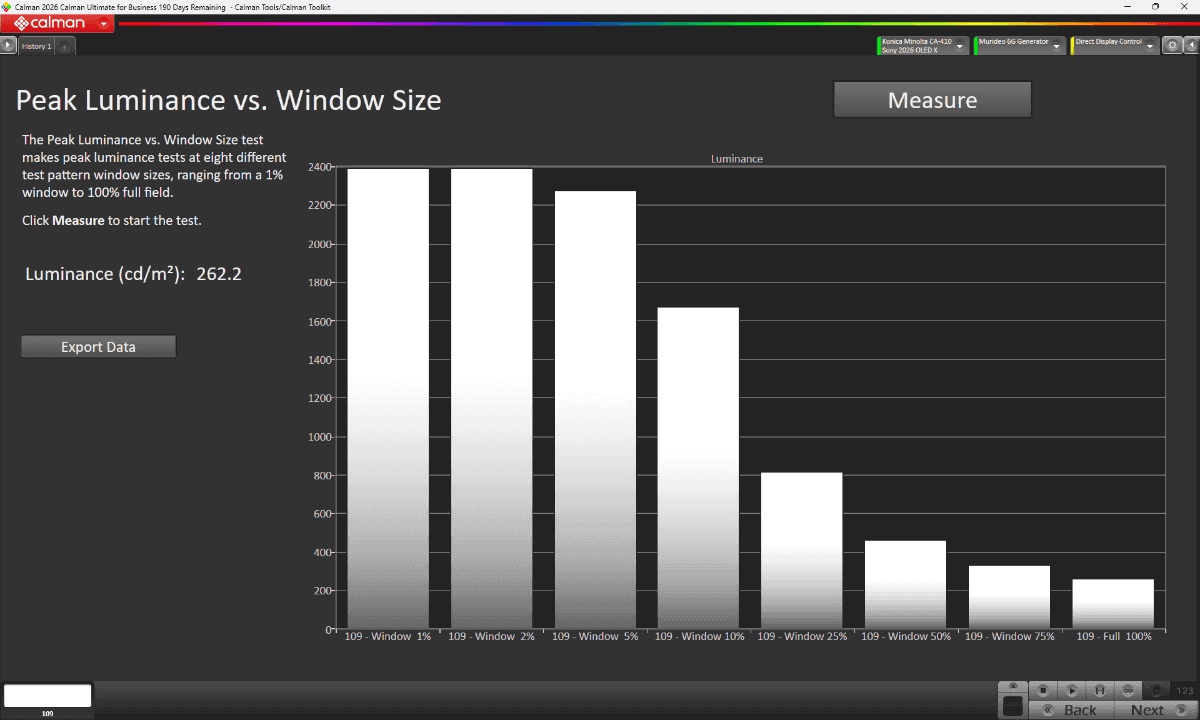Click the play arrow beside History 1
The width and height of the screenshot is (1200, 720).
pyautogui.click(x=9, y=45)
